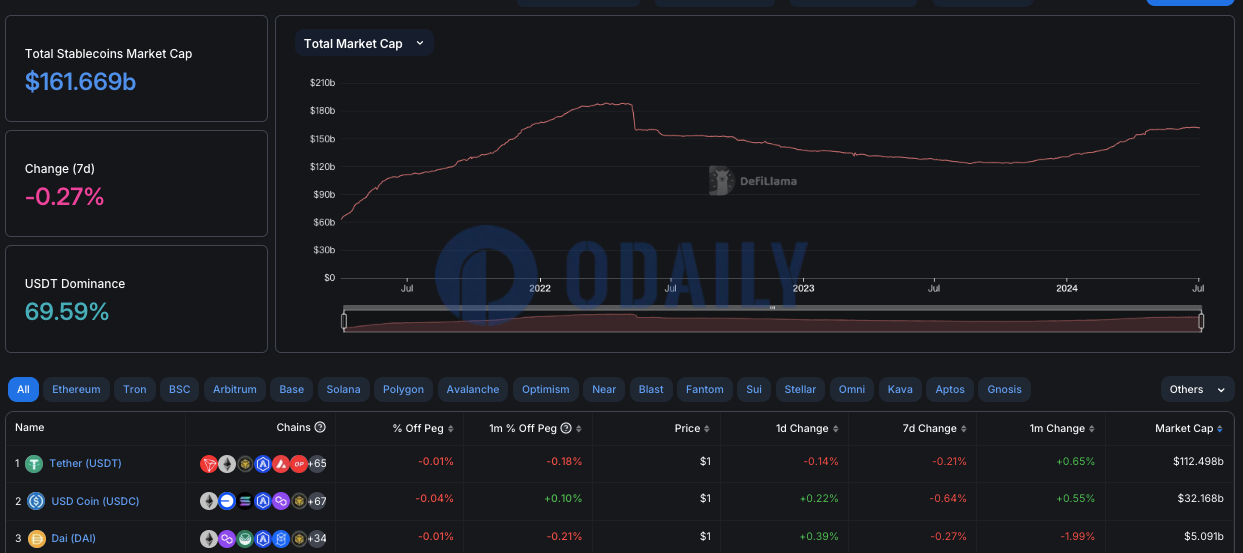Click the right handle of chart range slider
Image resolution: width=1243 pixels, height=553 pixels.
(1201, 321)
